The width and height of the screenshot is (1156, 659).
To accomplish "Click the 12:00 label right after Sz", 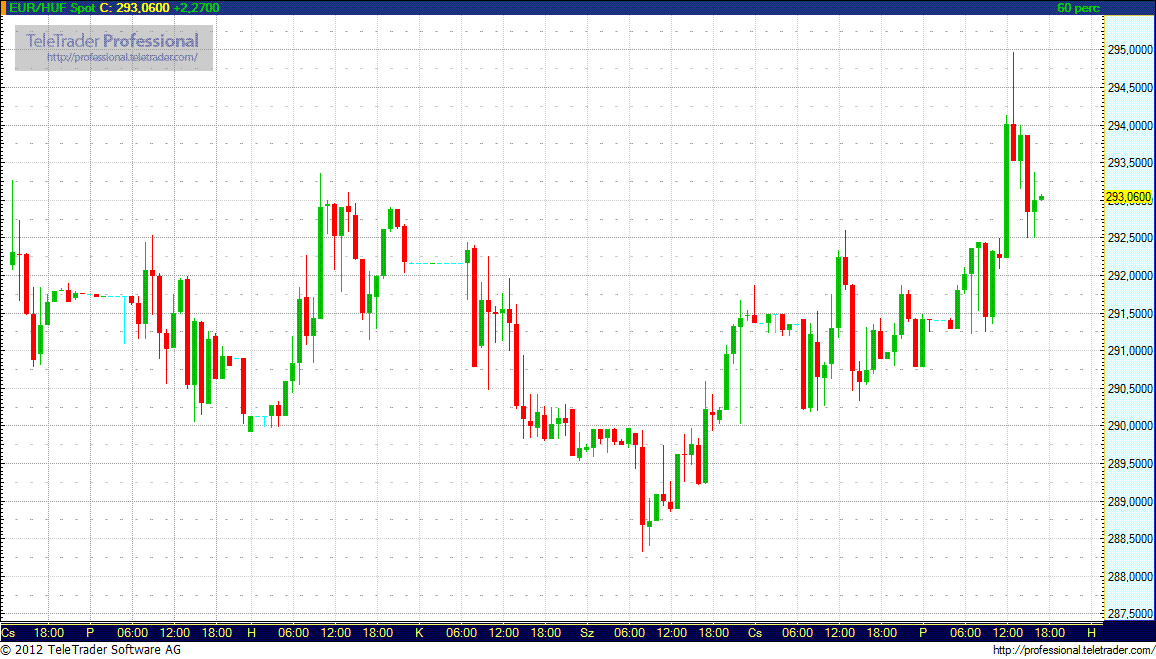I will point(672,632).
